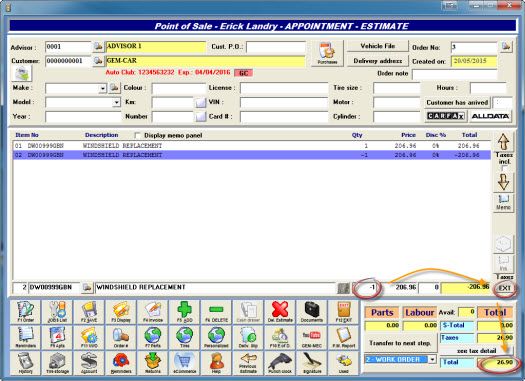Open the Documents briefcase icon

click(312, 312)
